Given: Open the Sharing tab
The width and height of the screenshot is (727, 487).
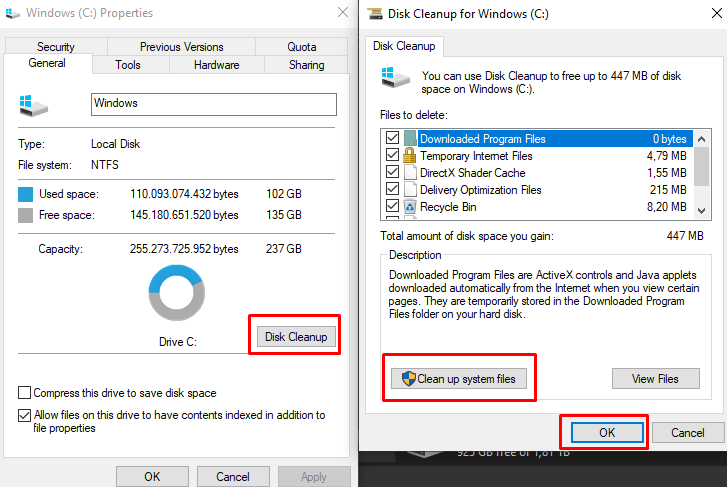Looking at the screenshot, I should point(306,65).
